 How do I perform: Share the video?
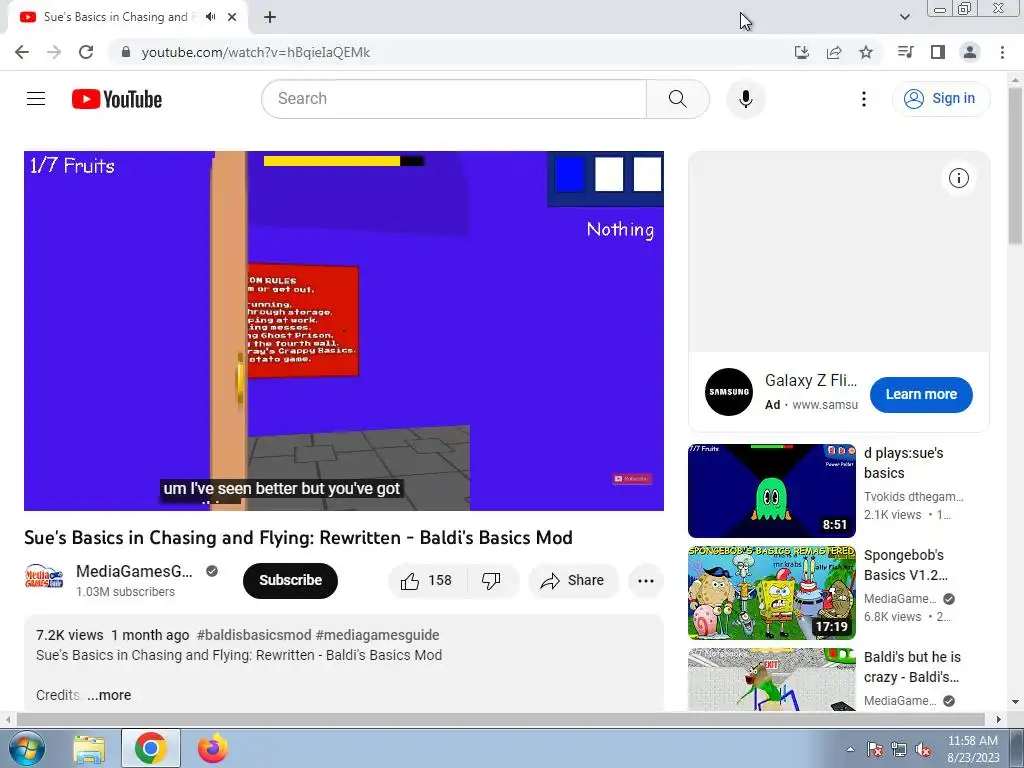pos(573,581)
